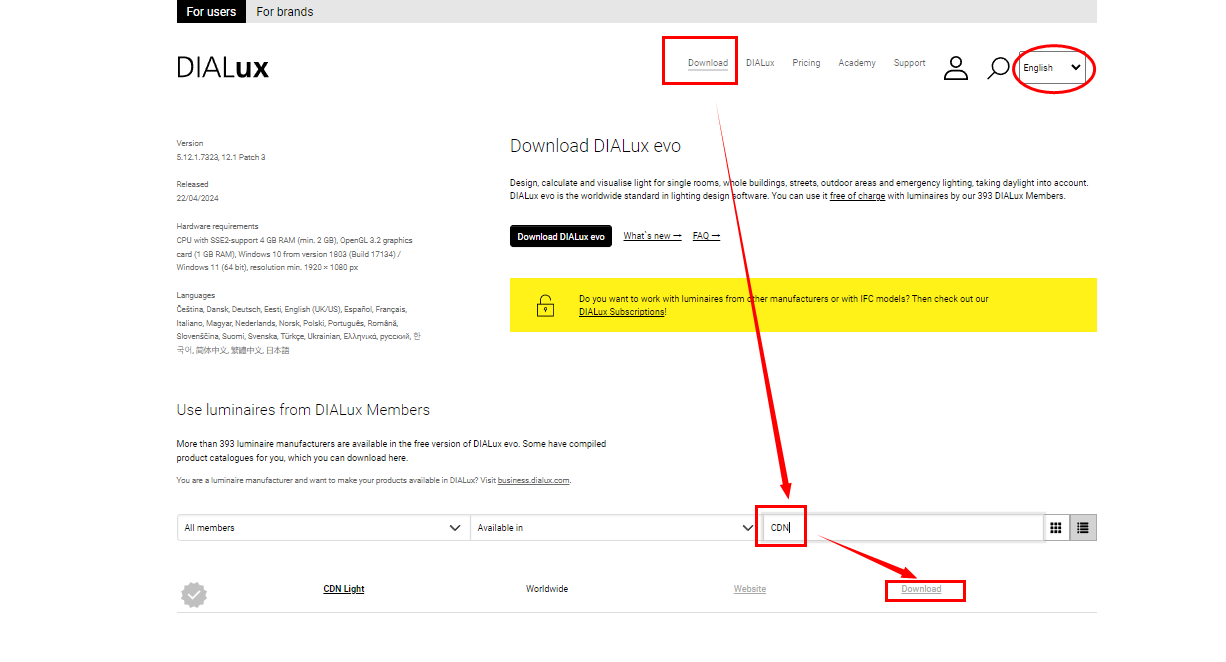Switch to list view icon
The width and height of the screenshot is (1226, 662).
[x=1083, y=527]
